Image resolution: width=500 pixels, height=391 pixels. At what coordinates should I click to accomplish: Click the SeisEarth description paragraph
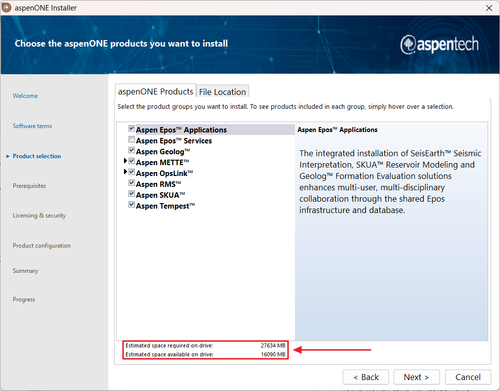tap(390, 182)
